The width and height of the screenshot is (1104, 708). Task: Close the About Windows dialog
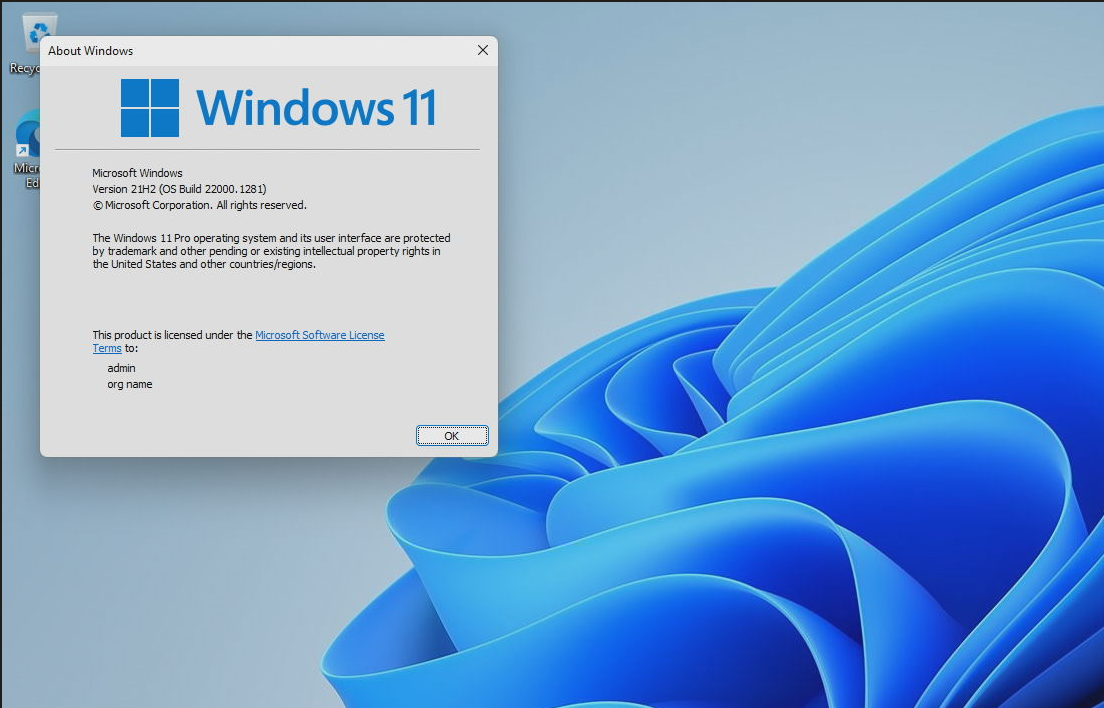point(482,50)
